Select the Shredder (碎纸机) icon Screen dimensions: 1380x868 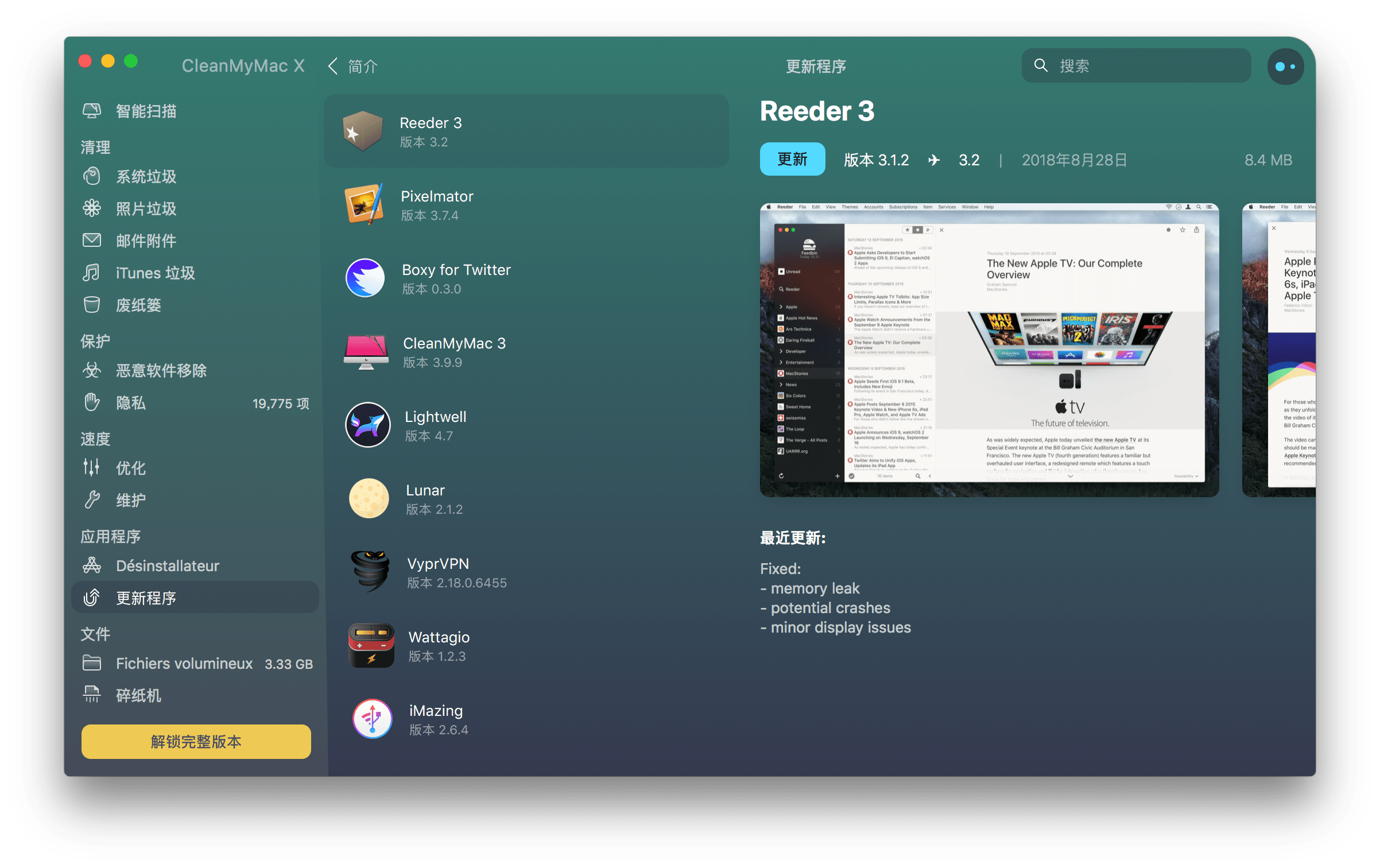(92, 695)
